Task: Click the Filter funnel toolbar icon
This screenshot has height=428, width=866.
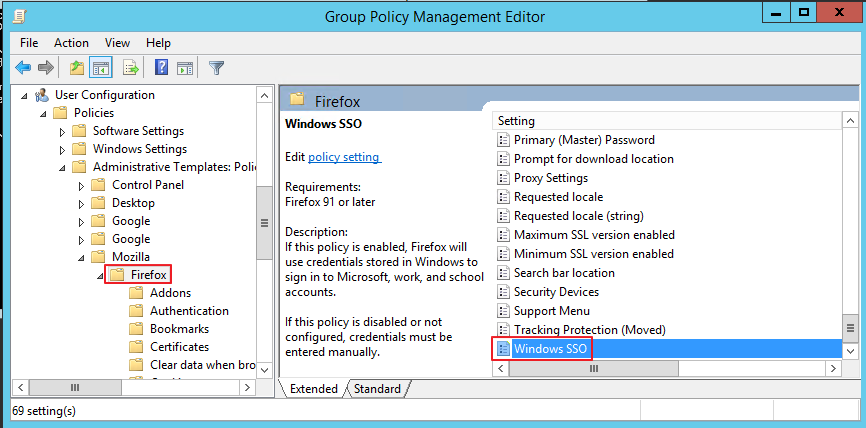Action: click(x=216, y=68)
